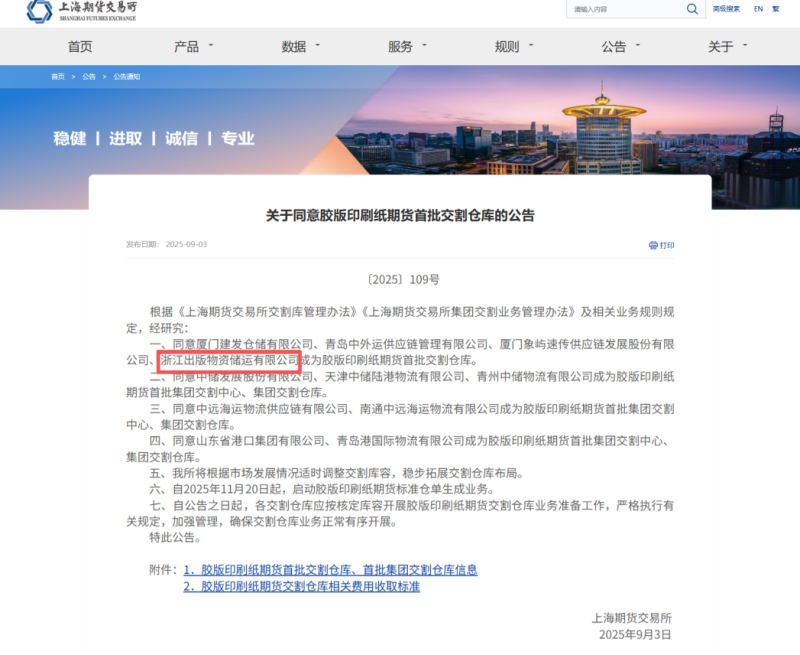Expand the 数据 data dropdown menu
The image size is (800, 655).
[299, 47]
